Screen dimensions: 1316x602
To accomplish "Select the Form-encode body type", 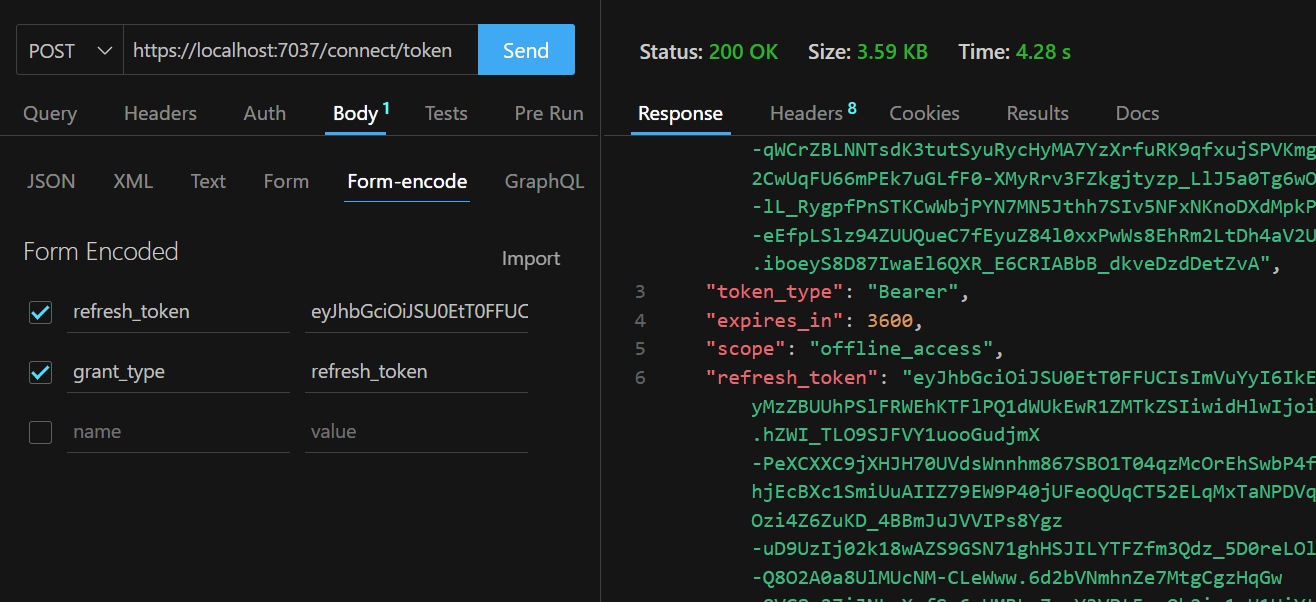I will click(x=407, y=181).
